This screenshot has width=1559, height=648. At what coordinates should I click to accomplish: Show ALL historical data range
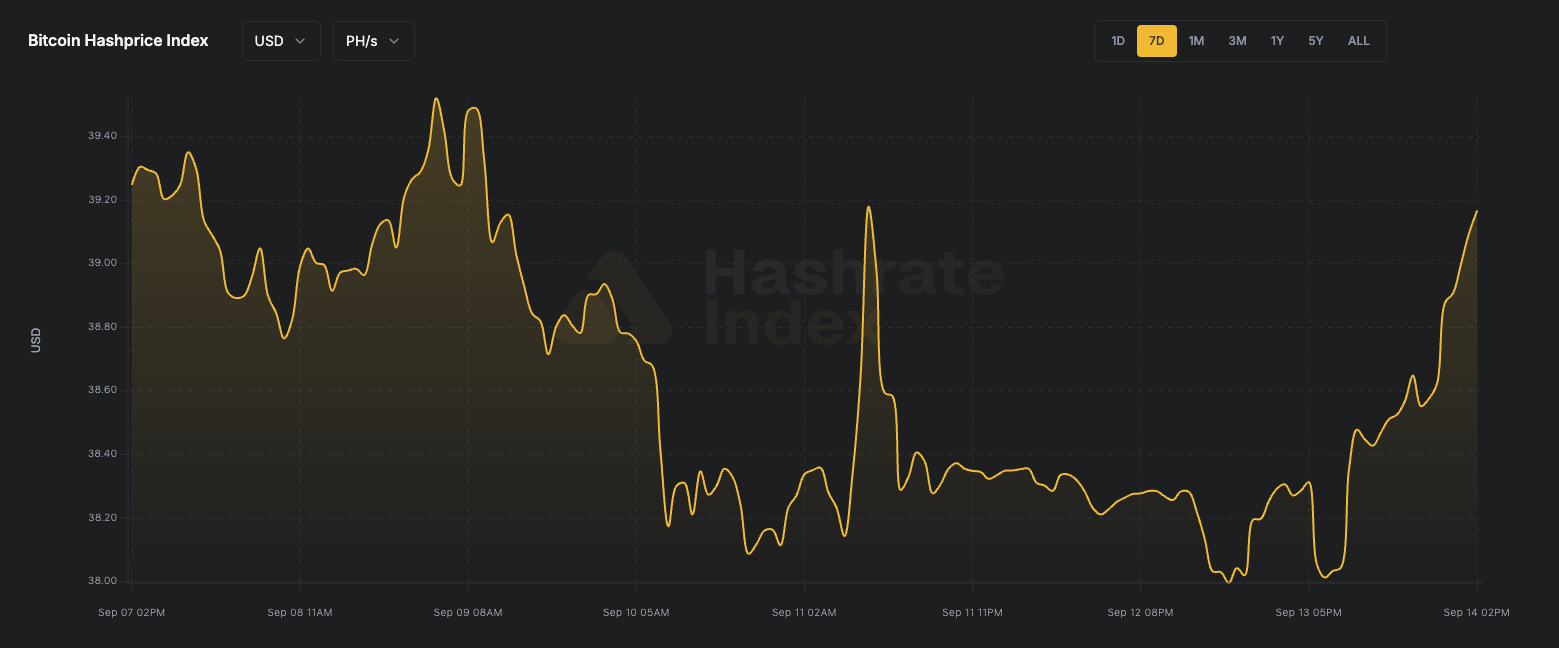1358,41
